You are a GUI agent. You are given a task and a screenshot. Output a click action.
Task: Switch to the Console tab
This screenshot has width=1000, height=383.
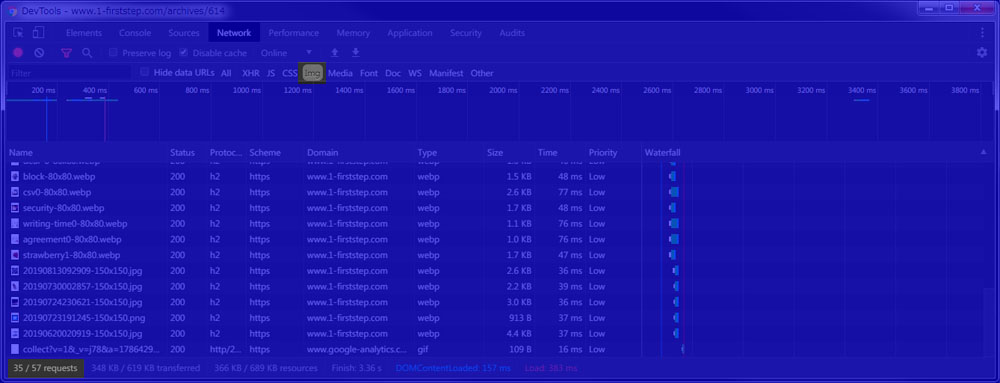(135, 33)
